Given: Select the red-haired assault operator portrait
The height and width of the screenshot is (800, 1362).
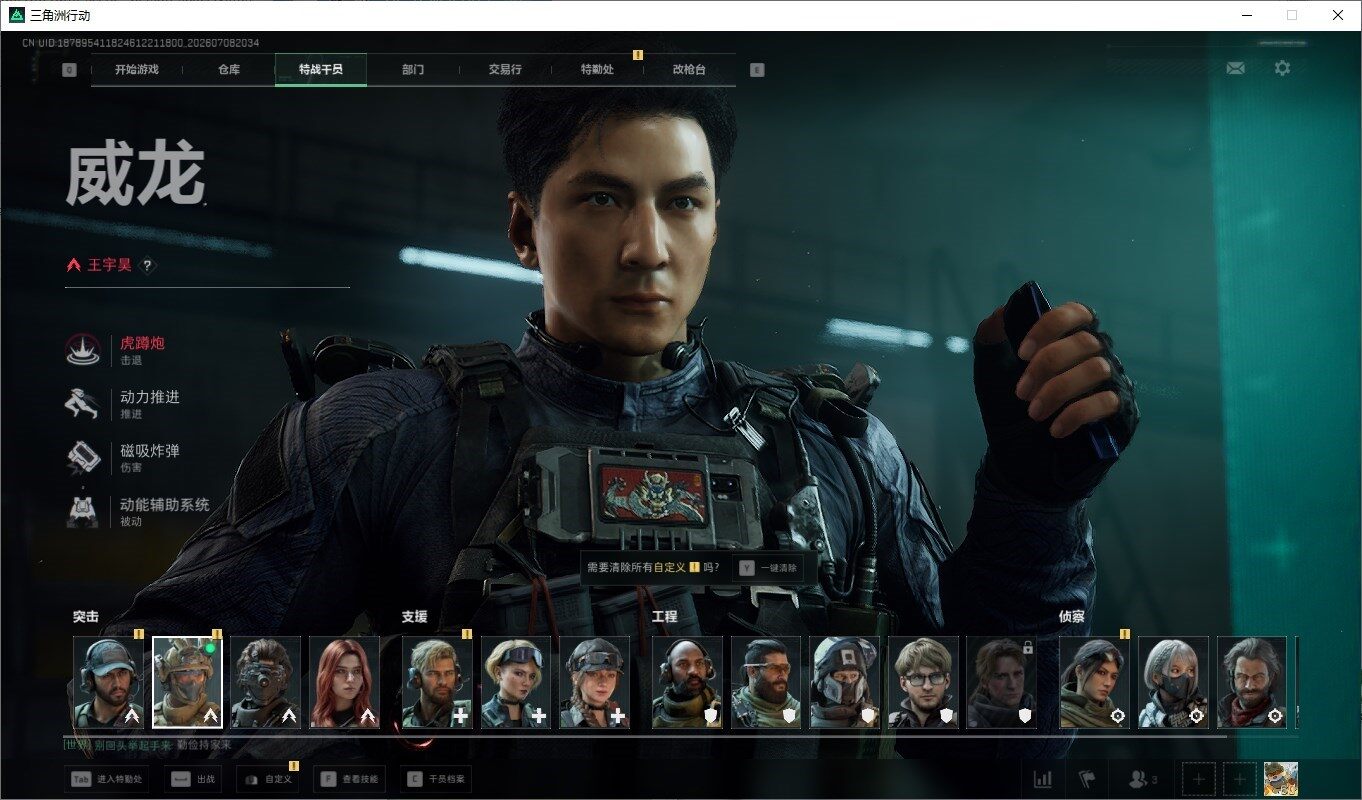Looking at the screenshot, I should 344,682.
